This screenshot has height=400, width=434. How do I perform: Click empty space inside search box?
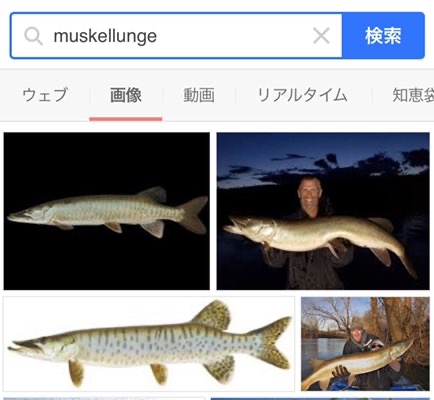point(233,36)
